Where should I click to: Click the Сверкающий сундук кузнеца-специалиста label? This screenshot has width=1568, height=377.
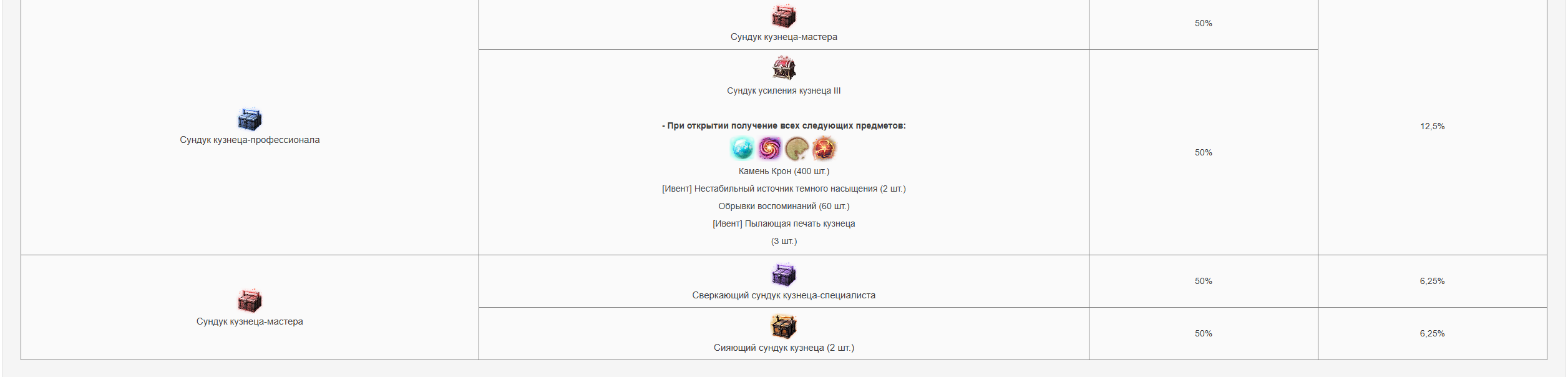[784, 295]
